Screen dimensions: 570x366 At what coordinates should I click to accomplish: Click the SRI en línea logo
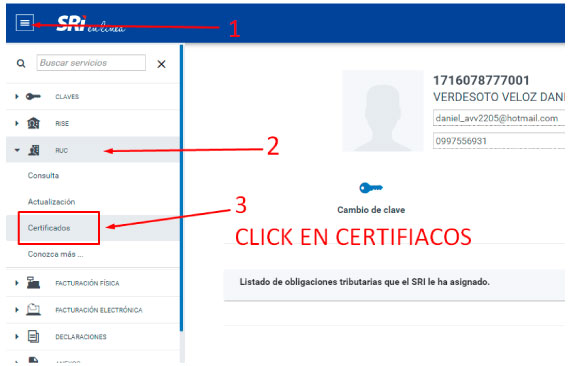[91, 24]
